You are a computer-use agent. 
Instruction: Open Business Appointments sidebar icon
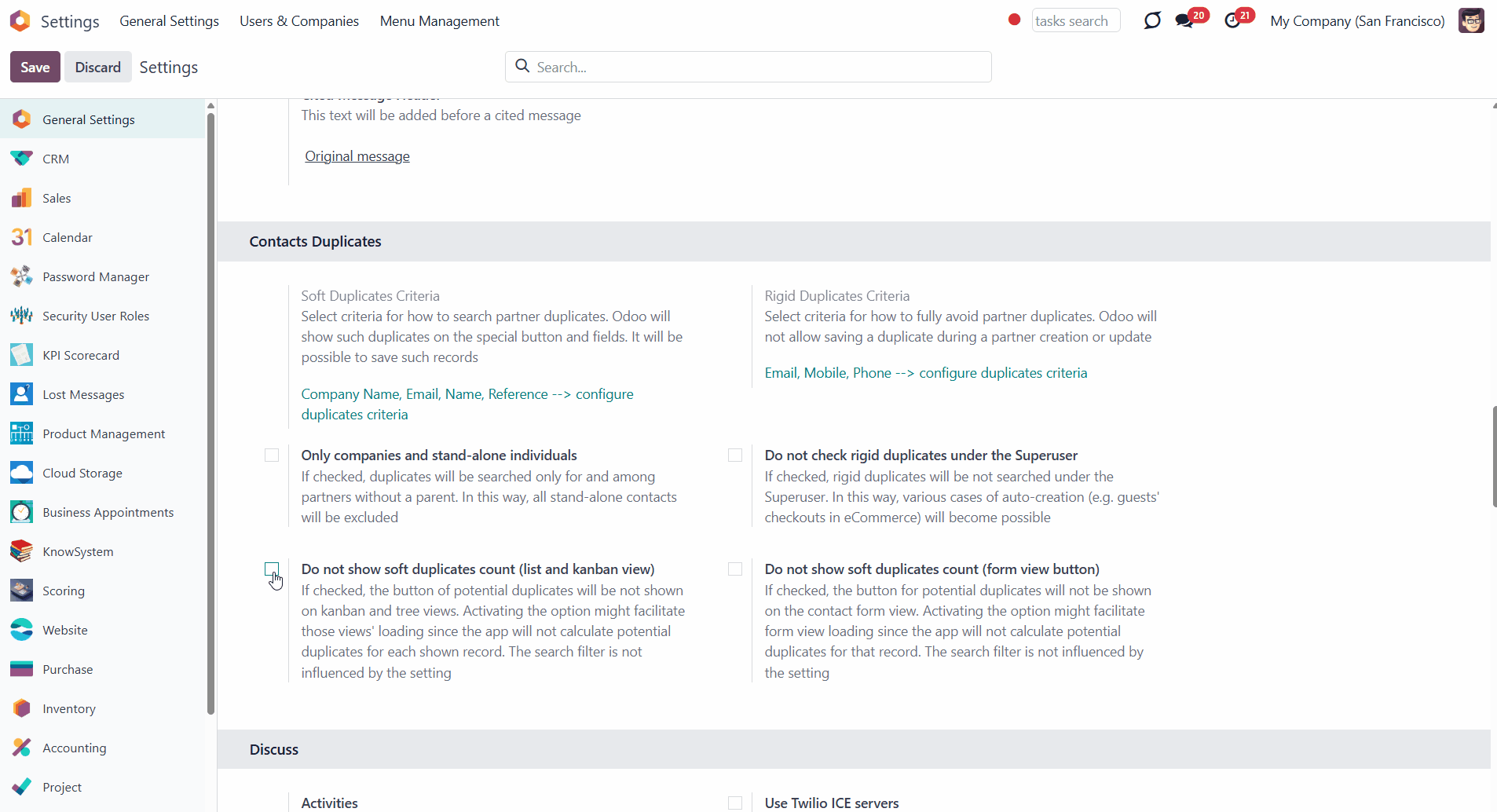click(x=22, y=512)
